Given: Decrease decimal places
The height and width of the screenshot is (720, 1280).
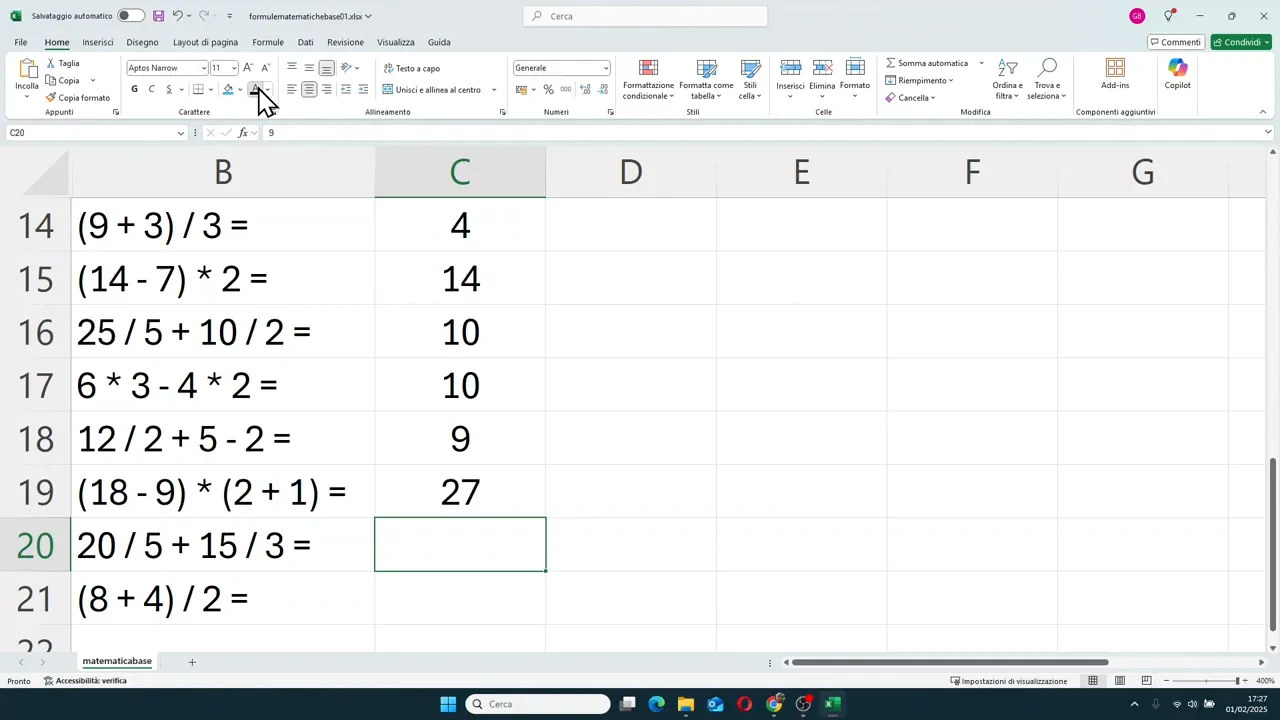Looking at the screenshot, I should tap(603, 90).
